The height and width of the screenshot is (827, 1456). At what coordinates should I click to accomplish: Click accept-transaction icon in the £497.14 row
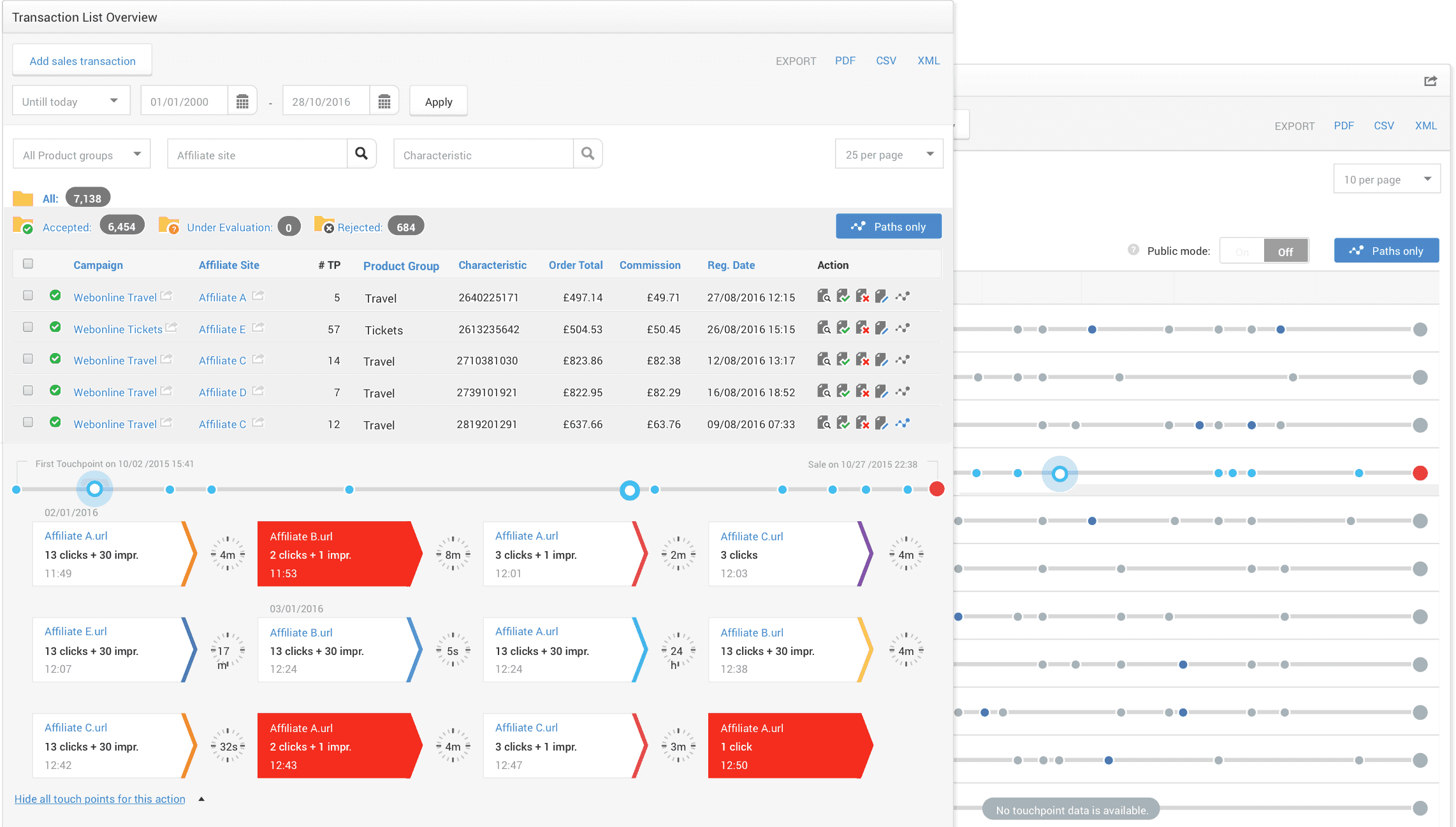click(x=843, y=296)
